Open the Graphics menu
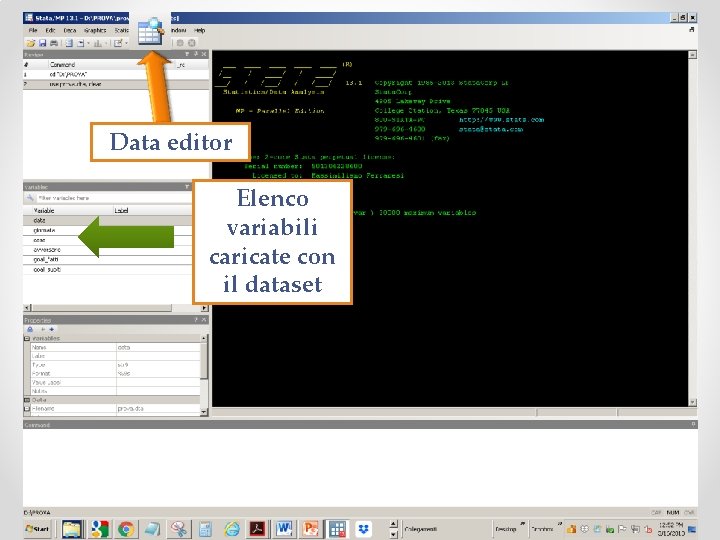 [x=95, y=30]
